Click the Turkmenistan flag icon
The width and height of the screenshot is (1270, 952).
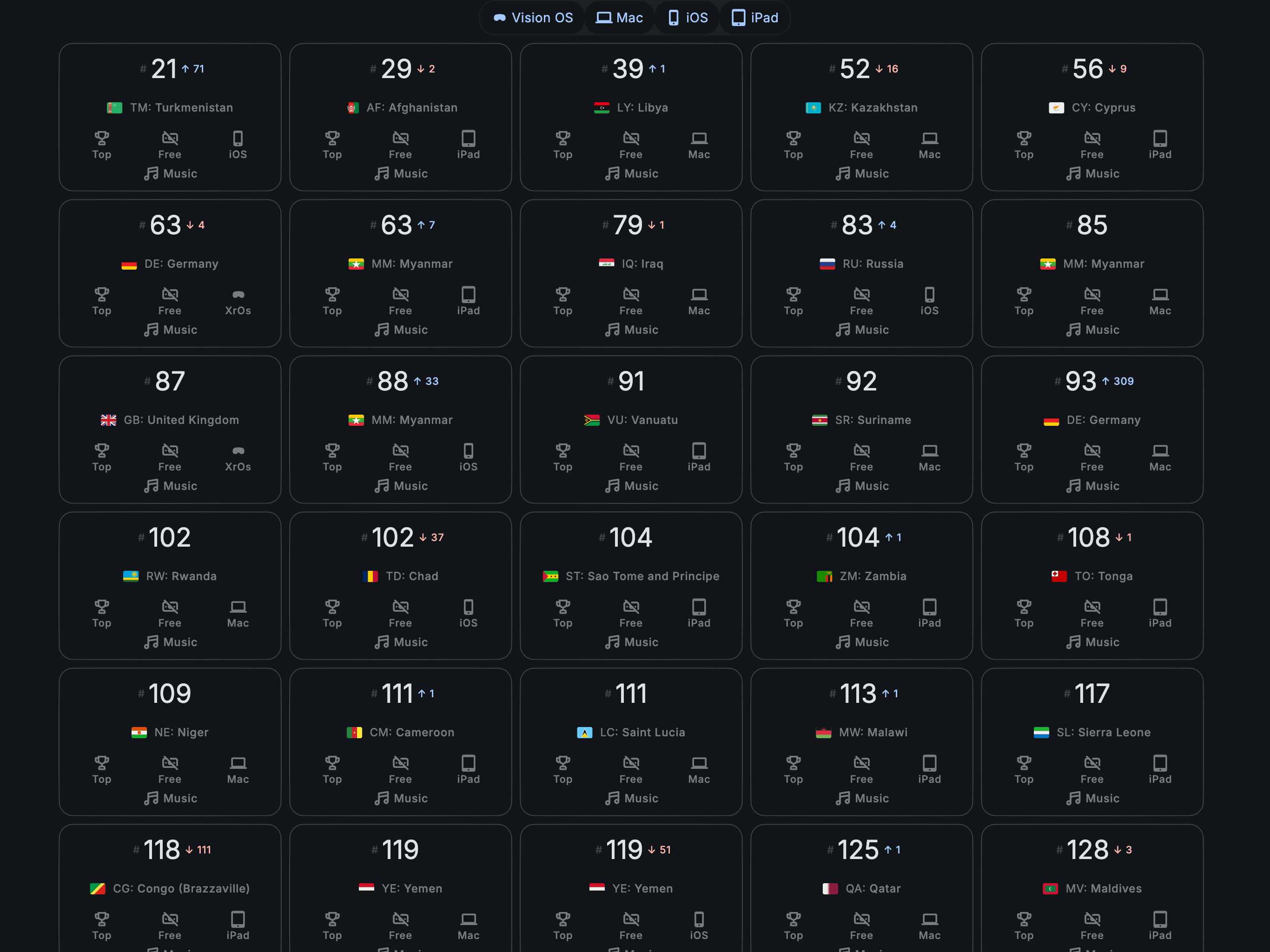point(114,107)
